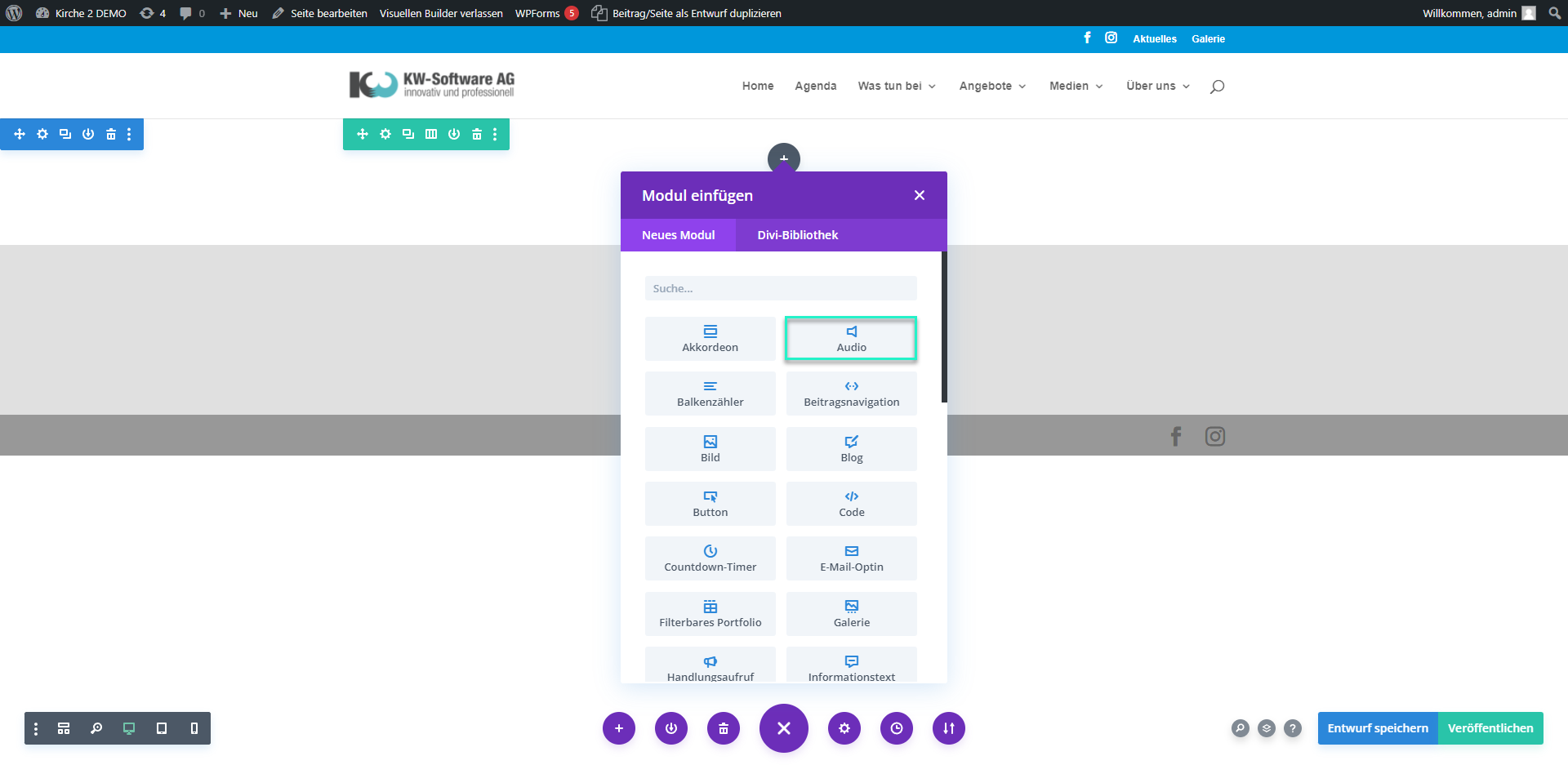
Task: Insert the Audio module
Action: coord(851,339)
